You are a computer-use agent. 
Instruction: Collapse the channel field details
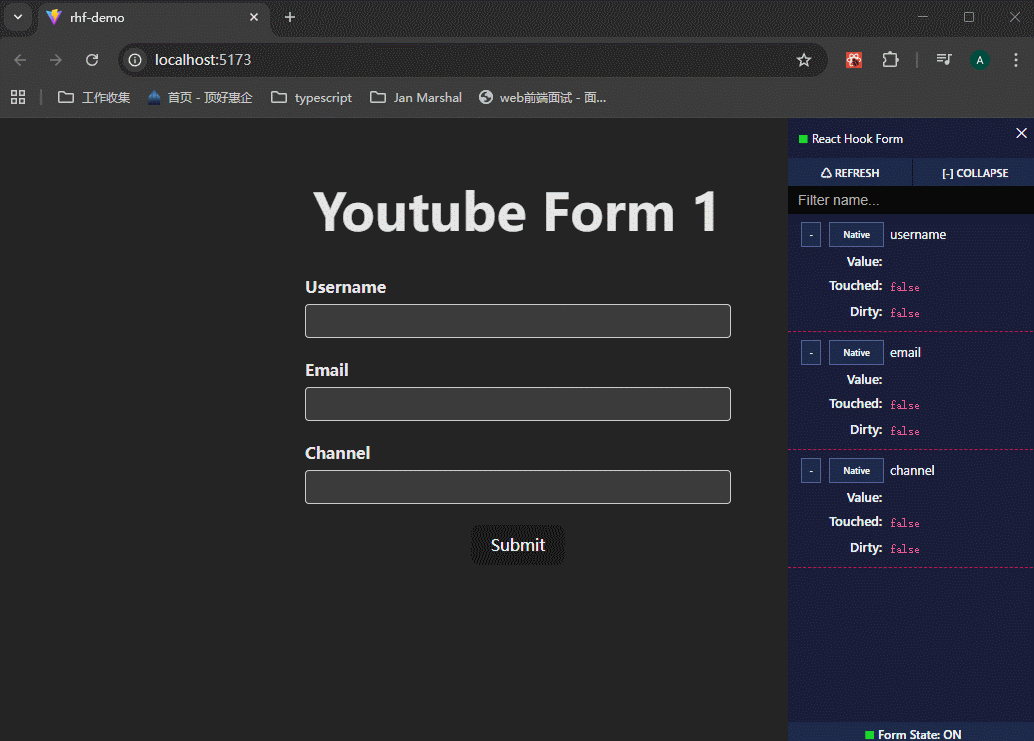pyautogui.click(x=811, y=471)
